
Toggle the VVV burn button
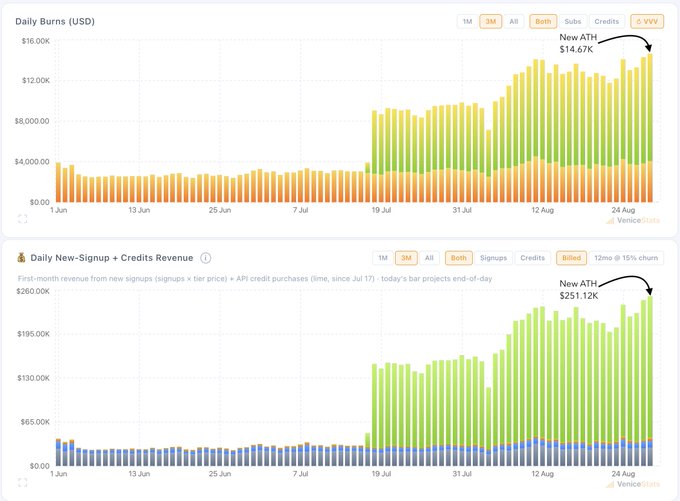point(647,21)
